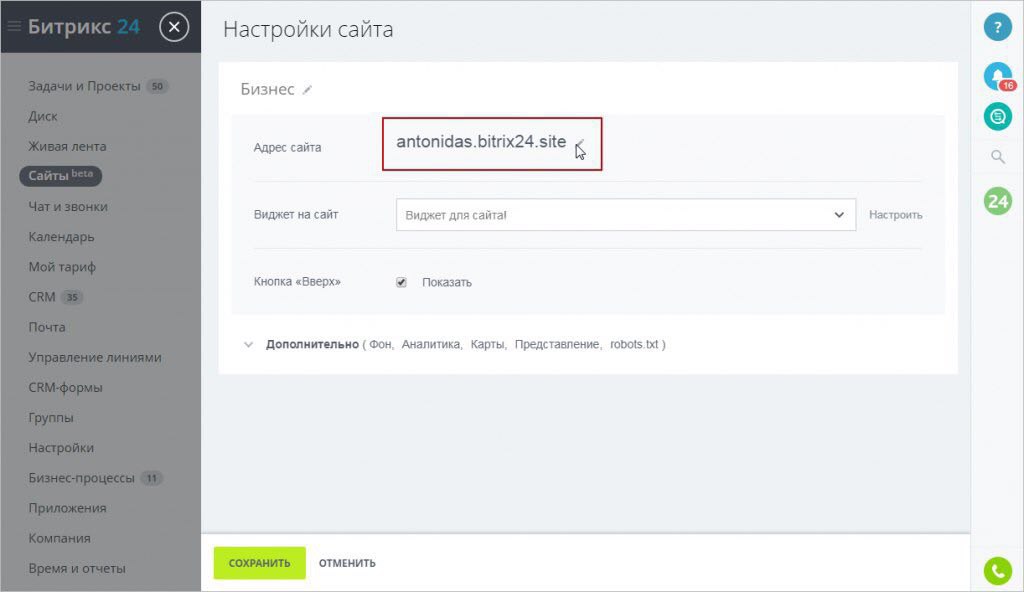
Task: Open Календарь in the left menu
Action: (x=61, y=237)
